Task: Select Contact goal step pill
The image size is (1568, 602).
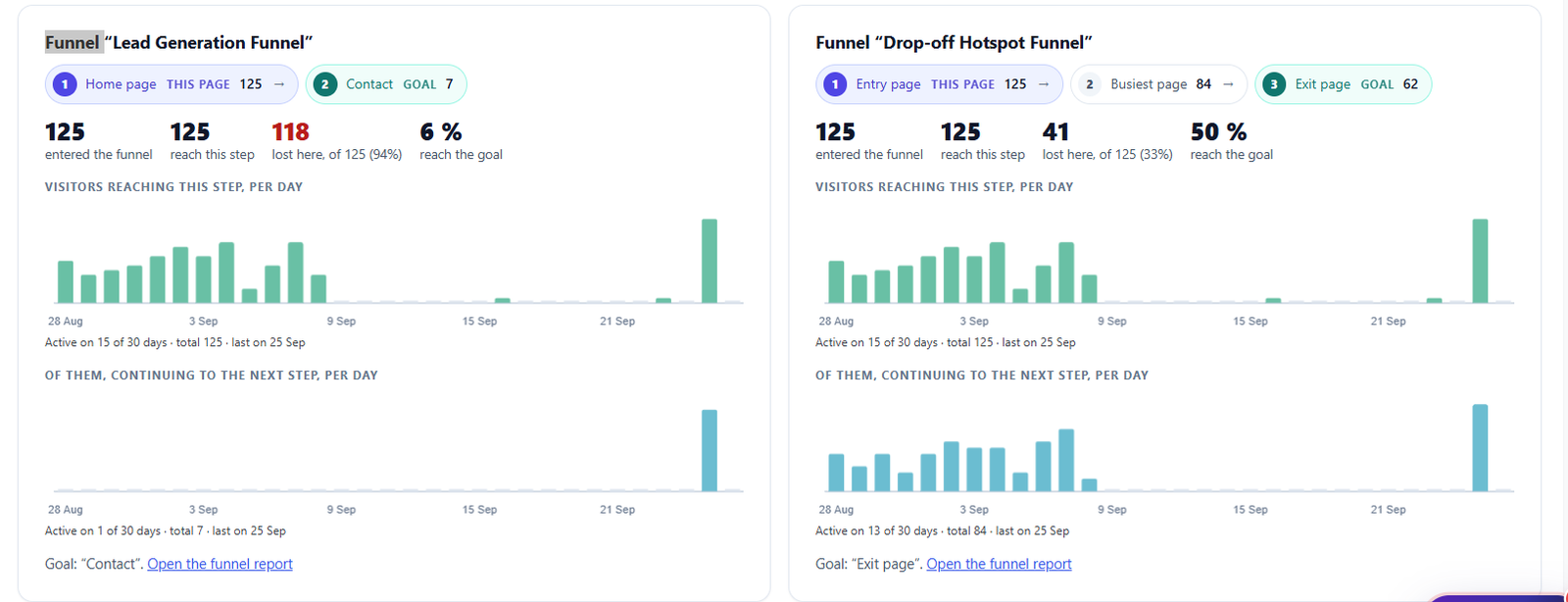Action: tap(386, 84)
